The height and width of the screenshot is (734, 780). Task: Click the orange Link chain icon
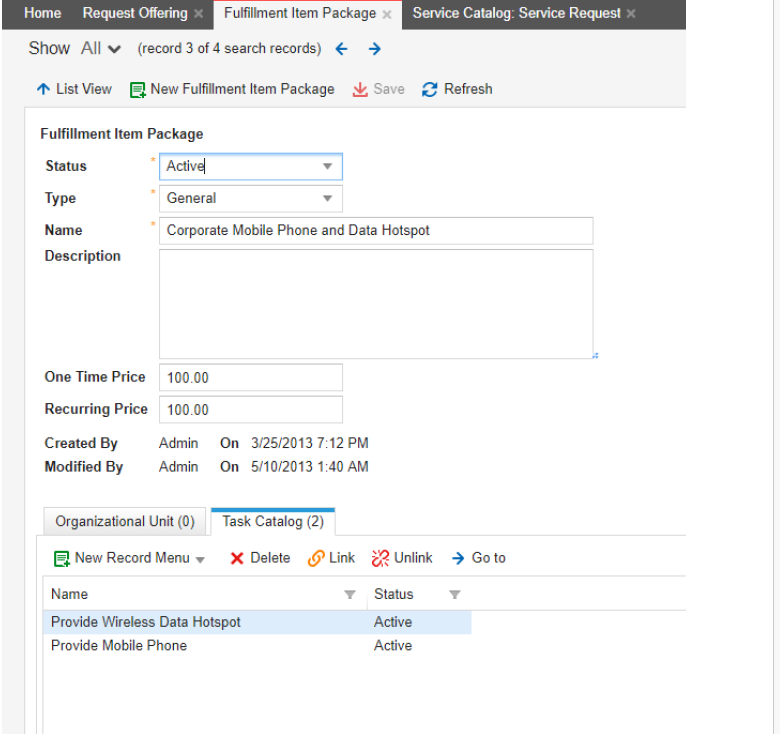[316, 558]
